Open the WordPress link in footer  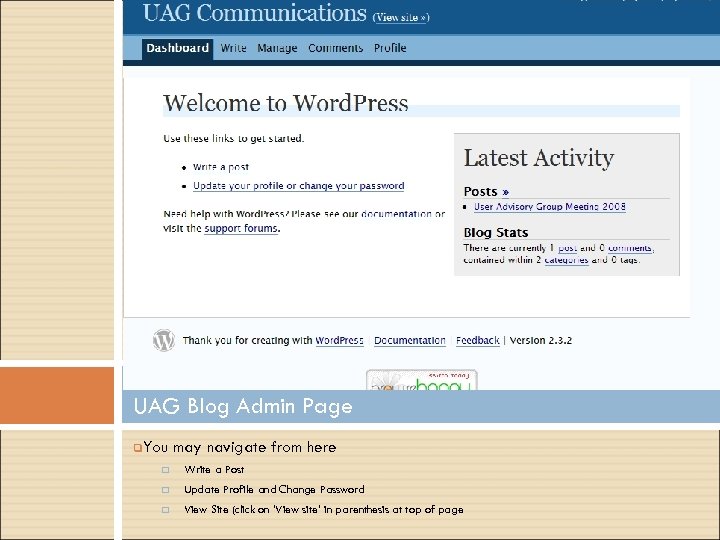tap(339, 341)
